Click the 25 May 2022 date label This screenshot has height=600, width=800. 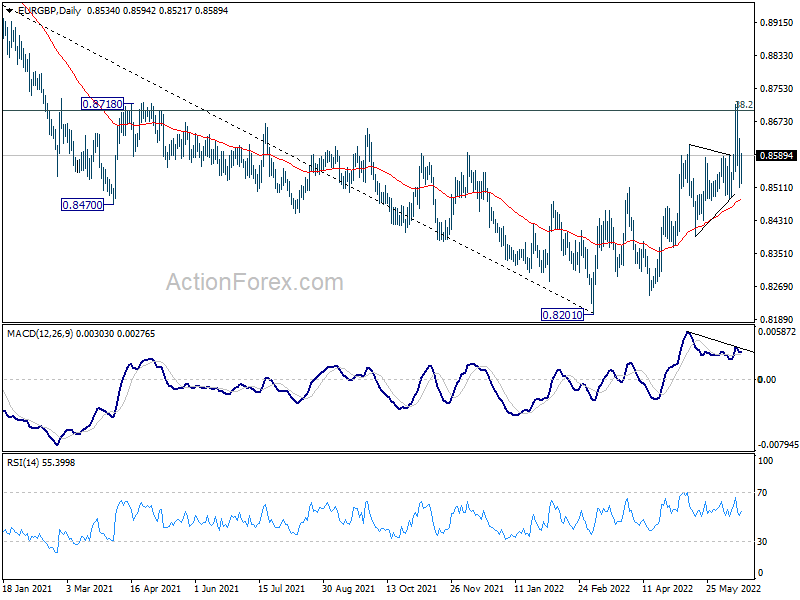click(x=733, y=589)
